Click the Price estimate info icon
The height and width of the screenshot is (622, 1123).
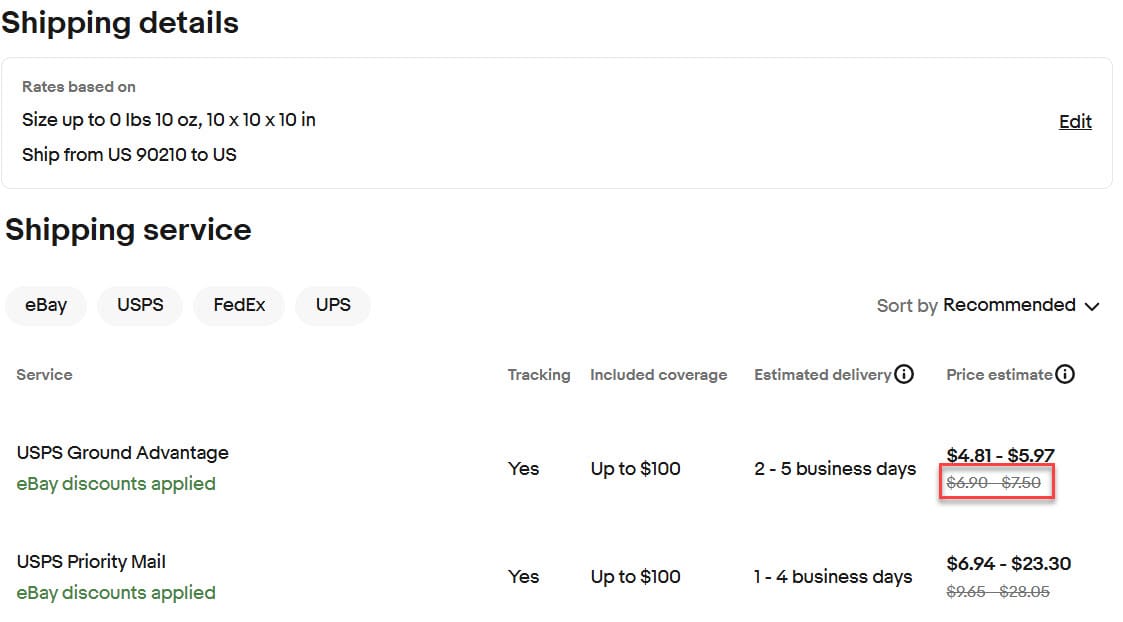click(x=1065, y=375)
